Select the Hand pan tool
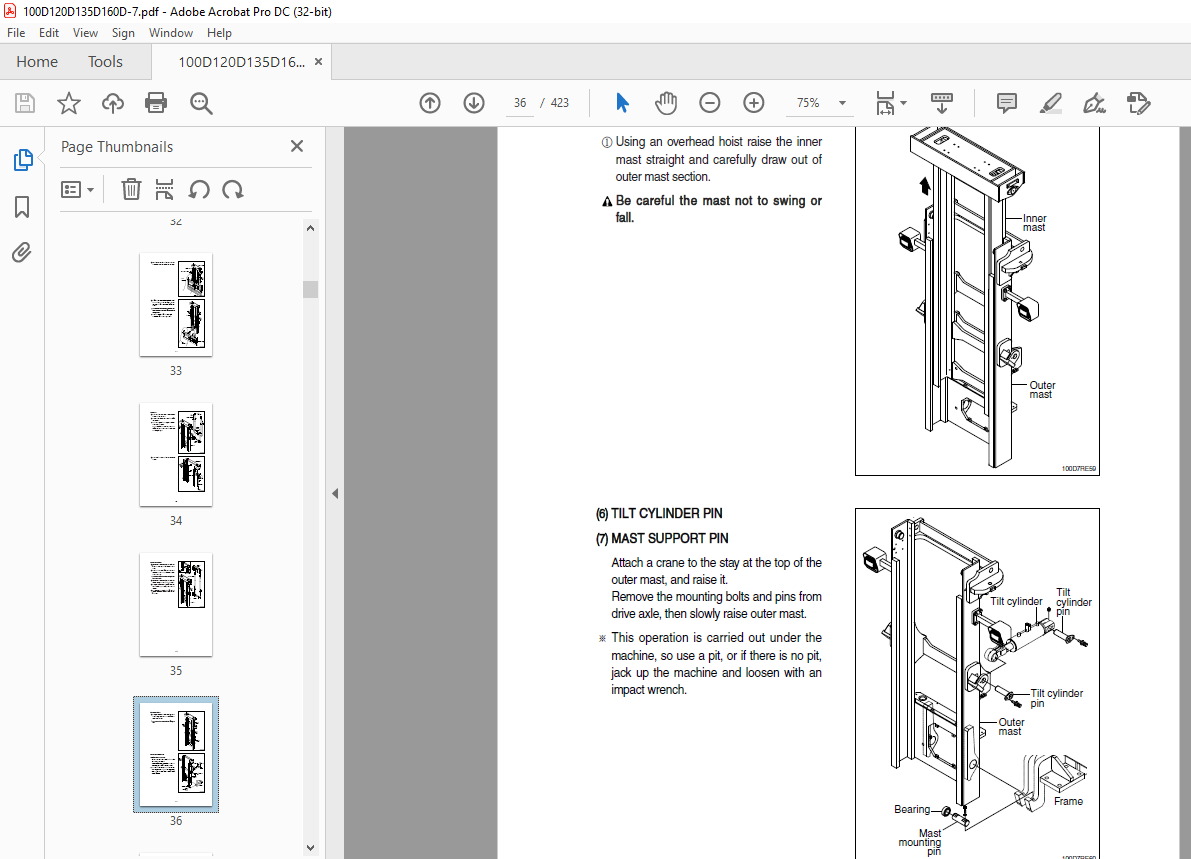 click(666, 103)
